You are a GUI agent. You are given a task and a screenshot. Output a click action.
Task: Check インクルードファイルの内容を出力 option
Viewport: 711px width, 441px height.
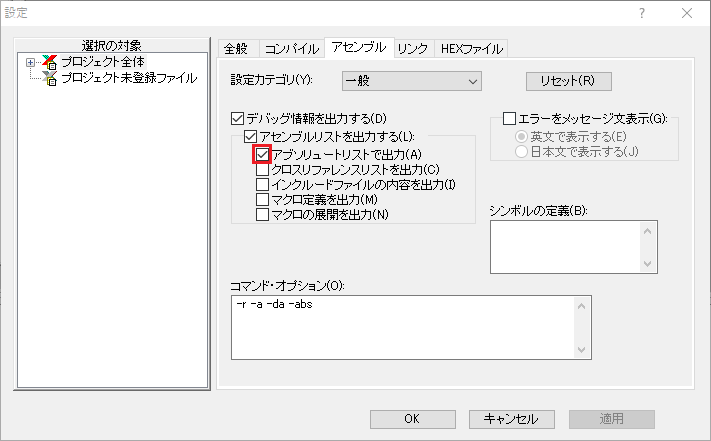point(263,185)
